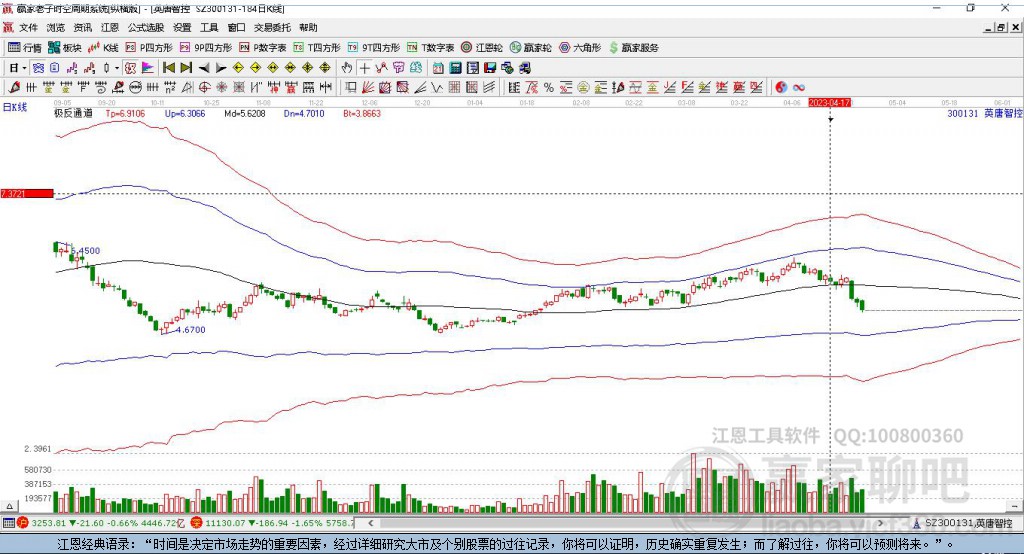
Task: Click the red-blue yin-yang icon
Action: point(781,87)
